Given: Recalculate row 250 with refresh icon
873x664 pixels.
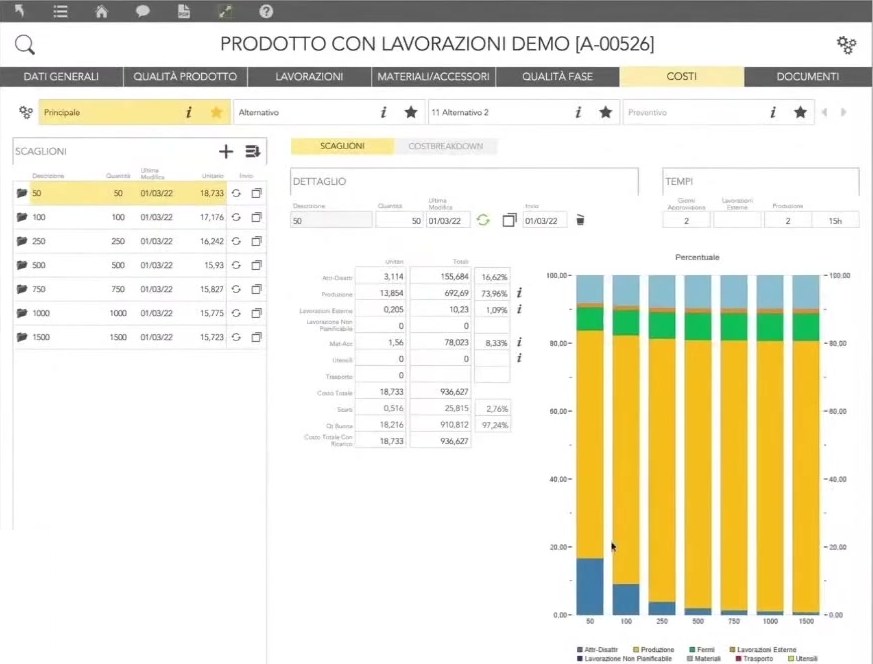Looking at the screenshot, I should point(236,241).
